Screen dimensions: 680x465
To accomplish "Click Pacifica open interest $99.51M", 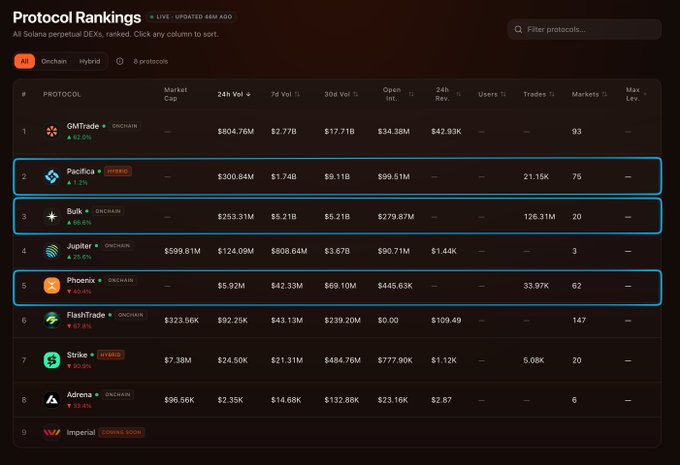I will (x=393, y=177).
